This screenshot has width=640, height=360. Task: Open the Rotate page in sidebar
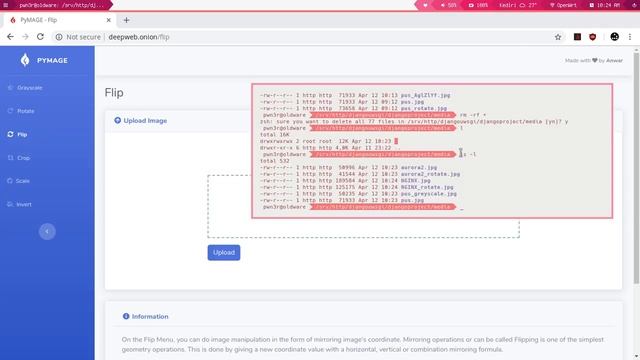tap(21, 111)
